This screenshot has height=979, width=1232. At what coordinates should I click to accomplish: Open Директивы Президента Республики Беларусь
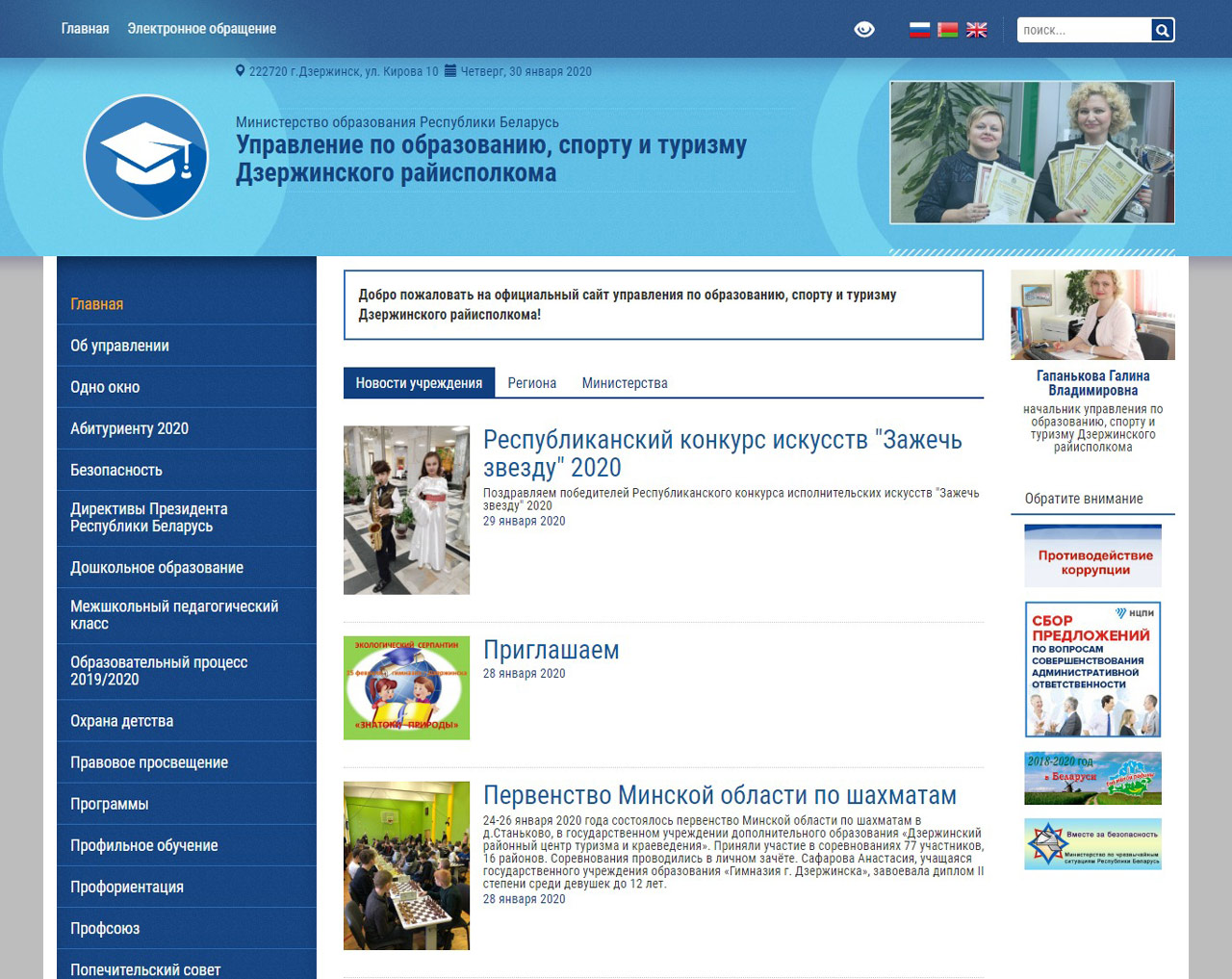click(x=187, y=518)
